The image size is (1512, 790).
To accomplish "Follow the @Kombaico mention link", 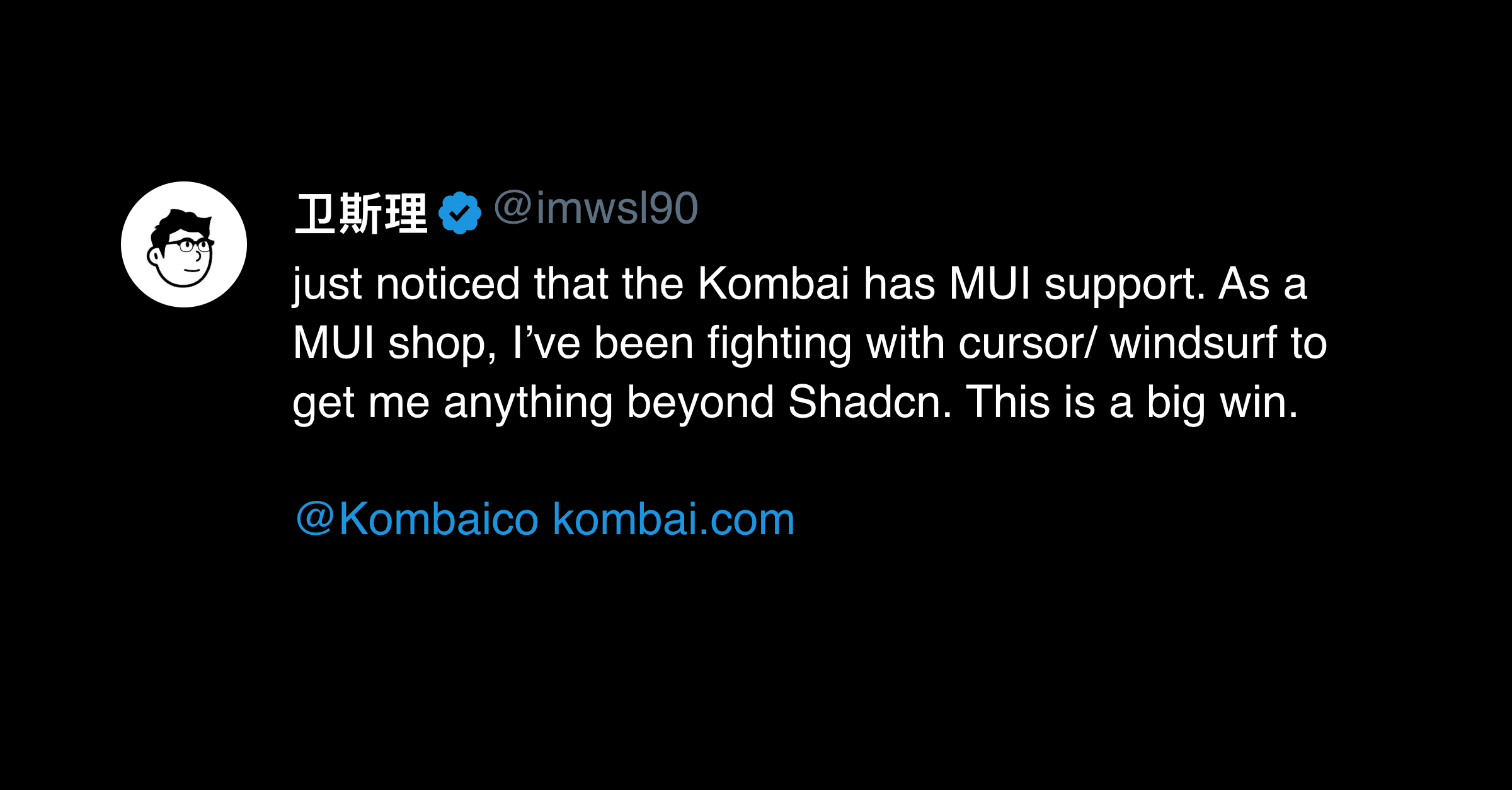I will coord(417,519).
